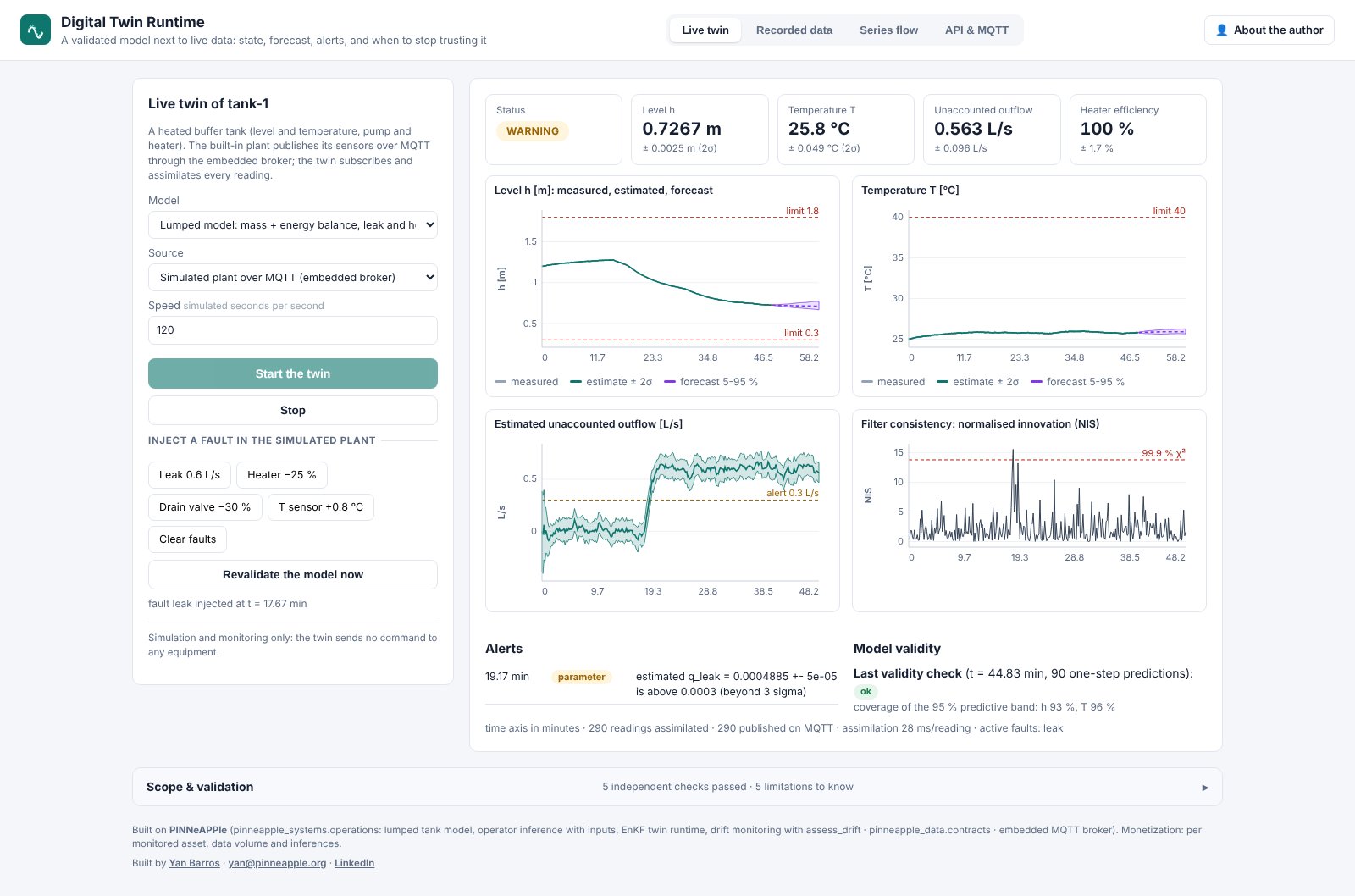Open the Recorded data tab
This screenshot has width=1355, height=896.
click(x=794, y=30)
